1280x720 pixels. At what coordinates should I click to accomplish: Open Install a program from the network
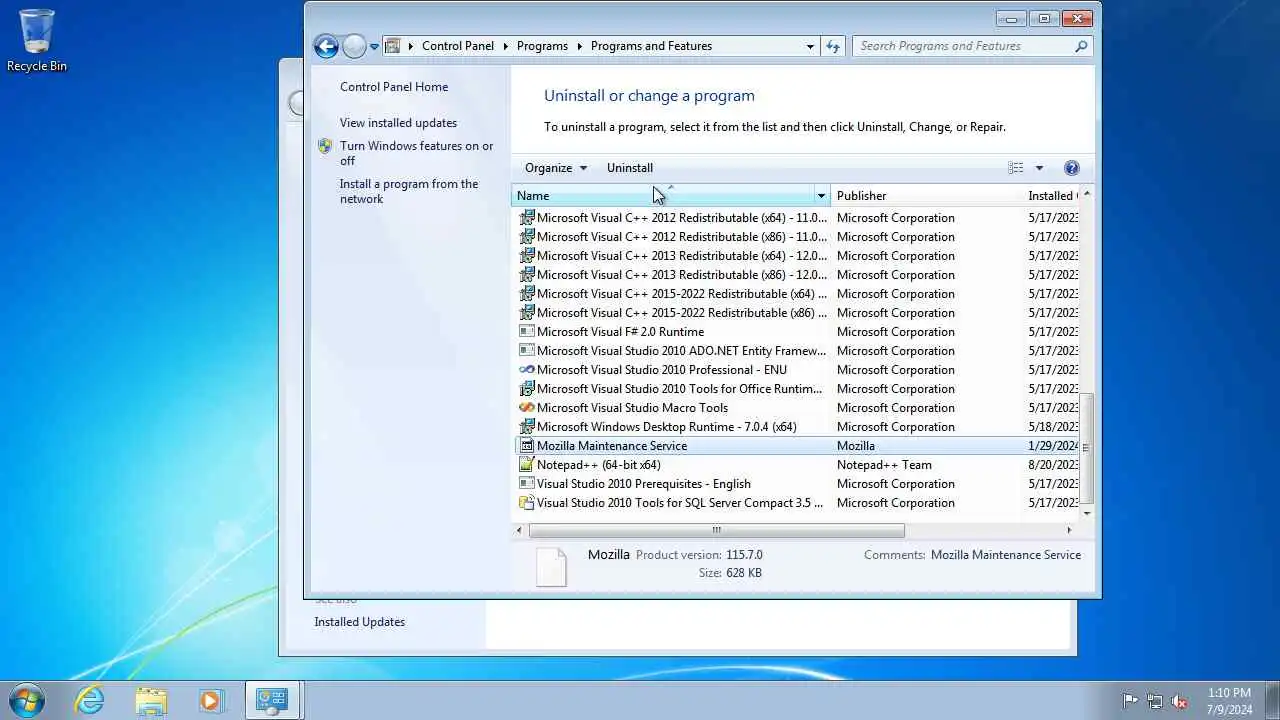coord(409,191)
